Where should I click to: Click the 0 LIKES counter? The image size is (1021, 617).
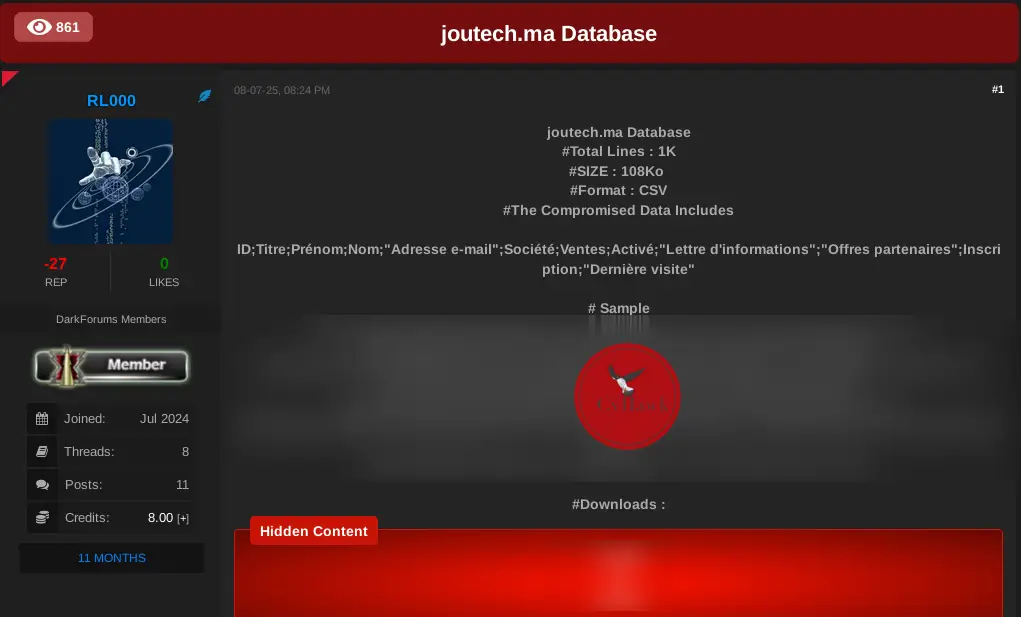pyautogui.click(x=163, y=264)
